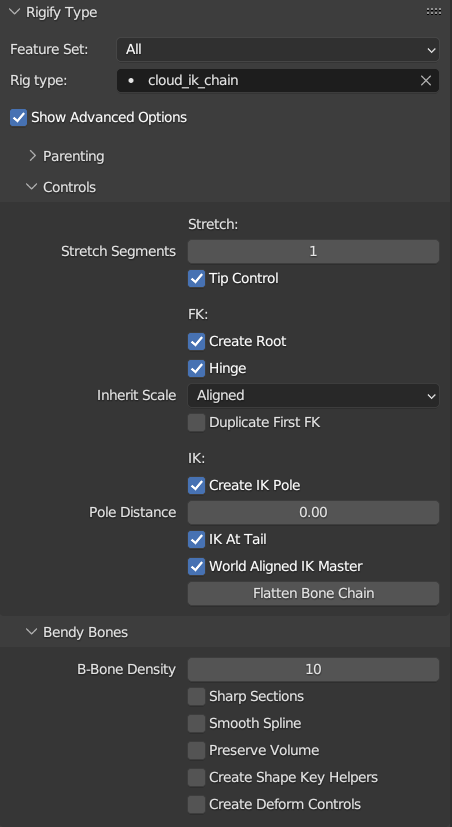Enable Preserve Volume checkbox
The image size is (452, 827).
[x=196, y=750]
